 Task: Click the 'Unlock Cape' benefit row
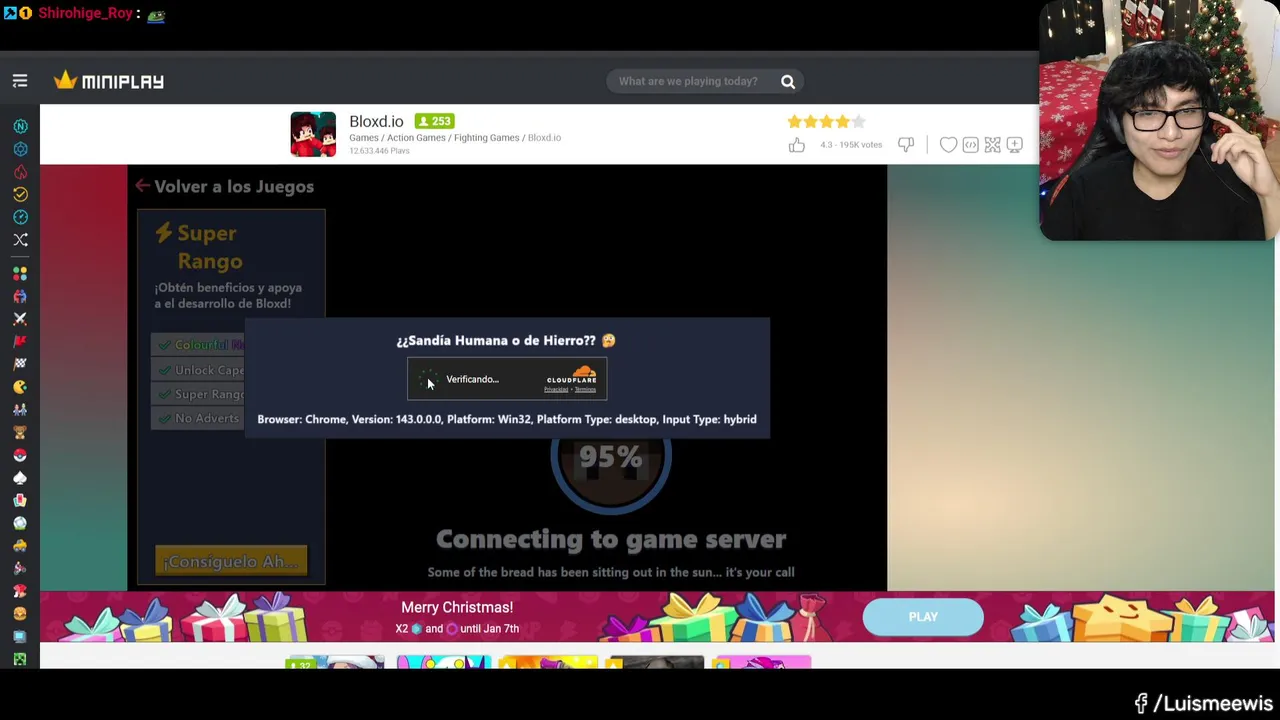(x=198, y=370)
